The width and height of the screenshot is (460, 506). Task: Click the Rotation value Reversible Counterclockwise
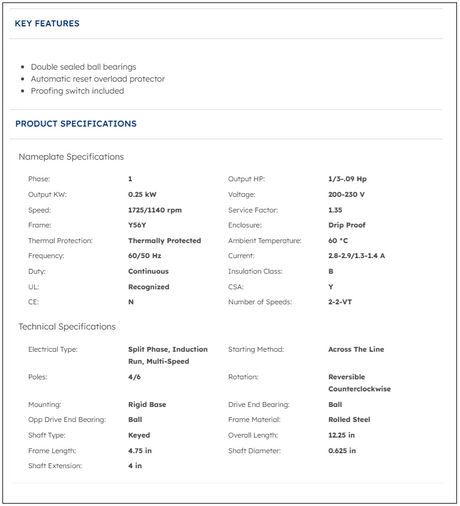tap(359, 383)
